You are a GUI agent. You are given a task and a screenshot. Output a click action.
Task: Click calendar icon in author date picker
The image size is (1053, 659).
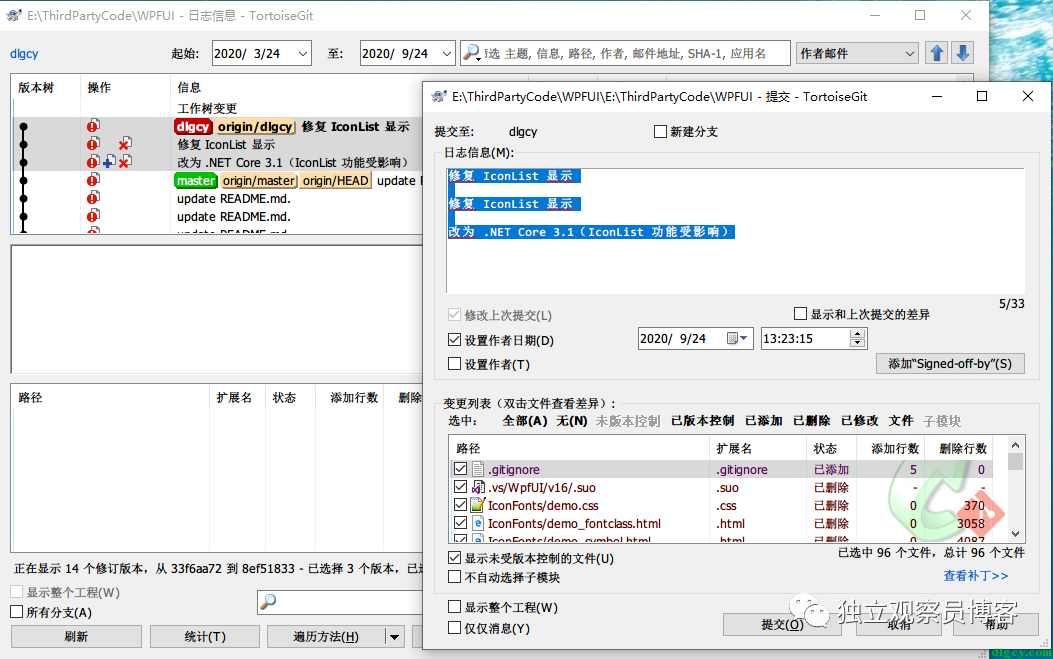[x=733, y=339]
